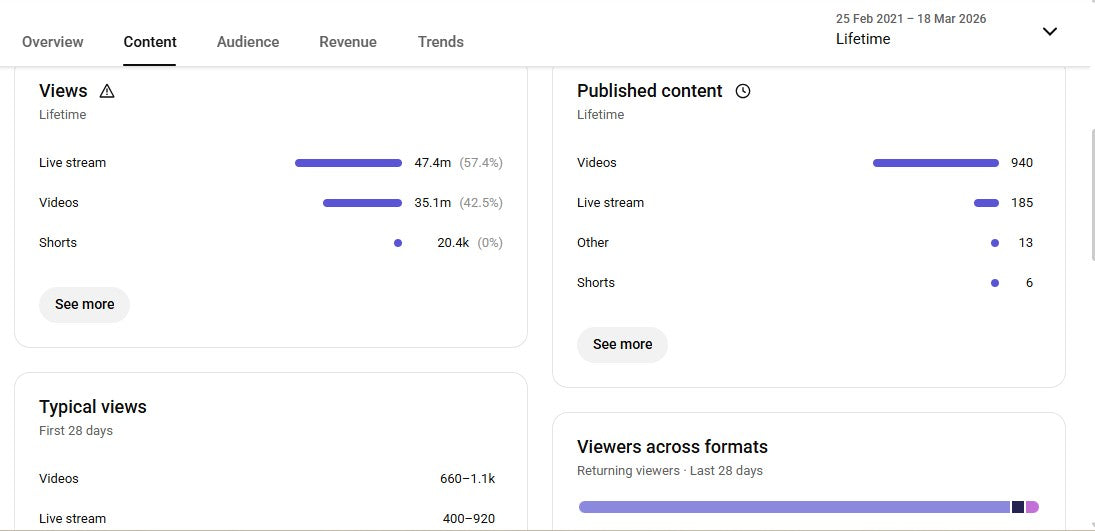Click the vertical page scrollbar
This screenshot has width=1095, height=531.
click(x=1090, y=190)
